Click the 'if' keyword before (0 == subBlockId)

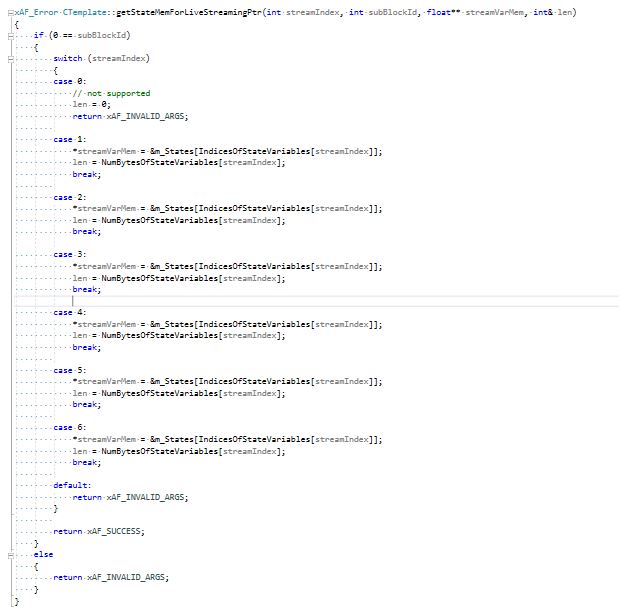pos(39,36)
